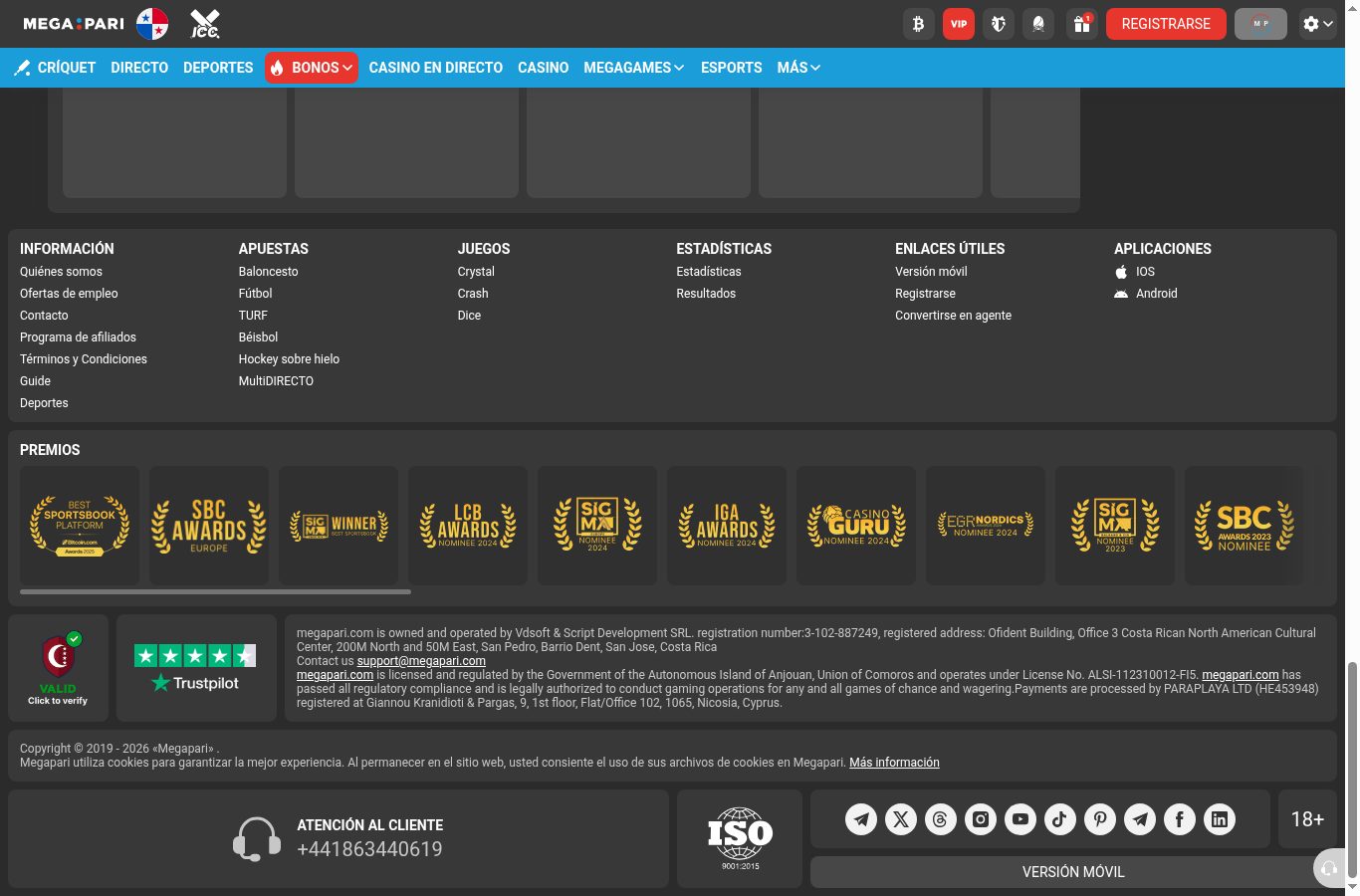Image resolution: width=1360 pixels, height=896 pixels.
Task: Go to the Baloncesto betting link
Action: coord(269,272)
